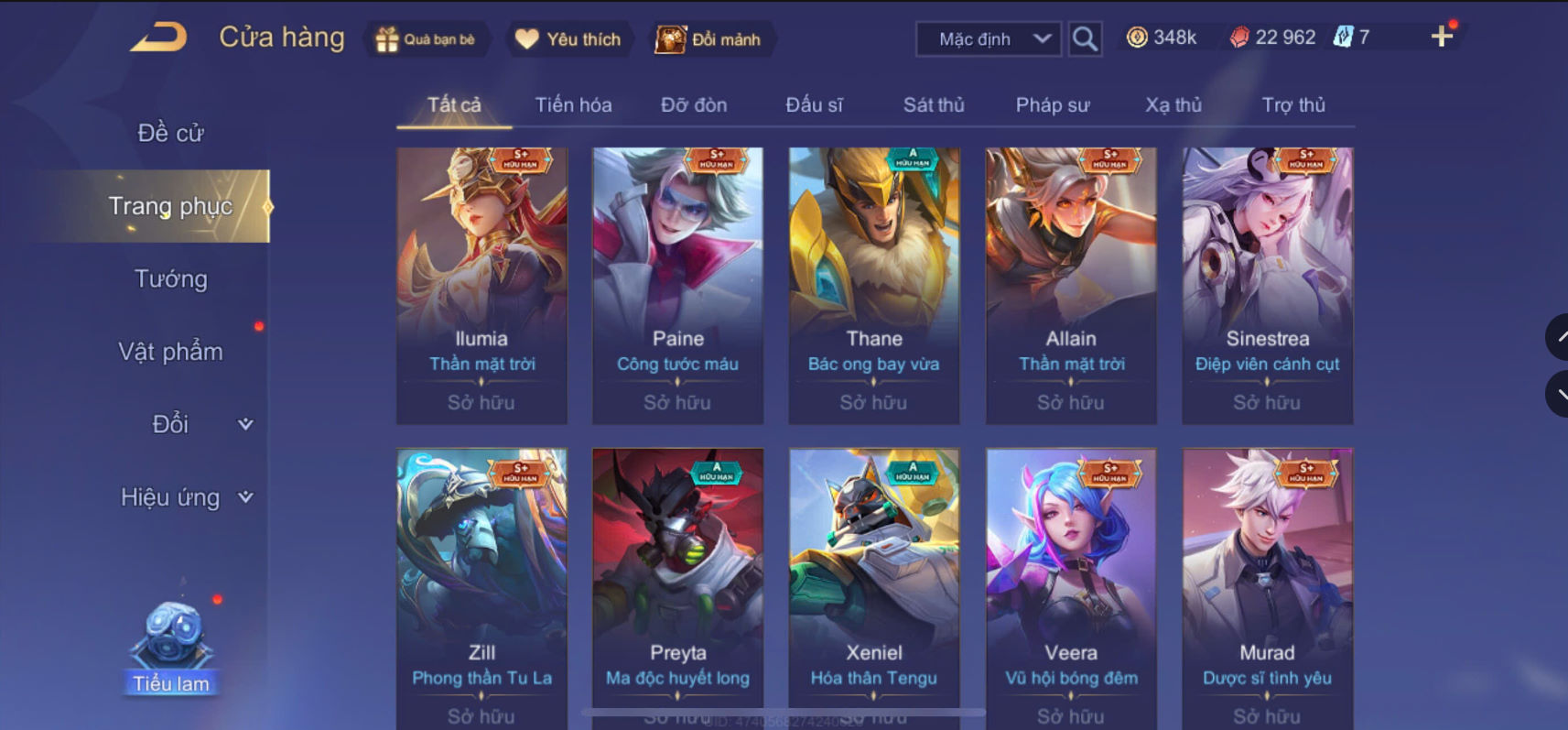This screenshot has height=730, width=1568.
Task: Open the Mặc định sort dropdown
Action: point(989,39)
